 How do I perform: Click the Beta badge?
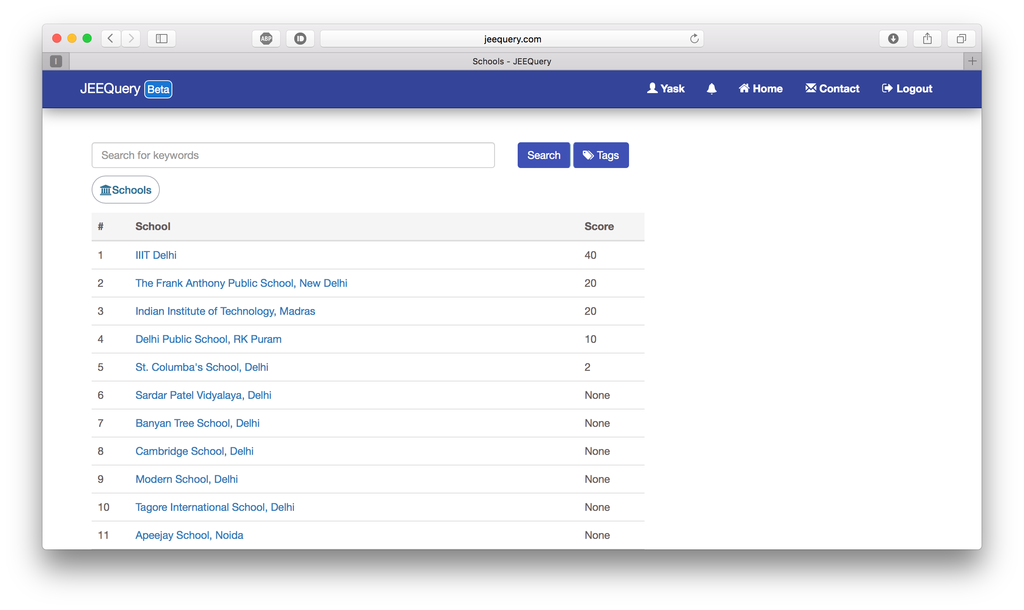[x=158, y=89]
